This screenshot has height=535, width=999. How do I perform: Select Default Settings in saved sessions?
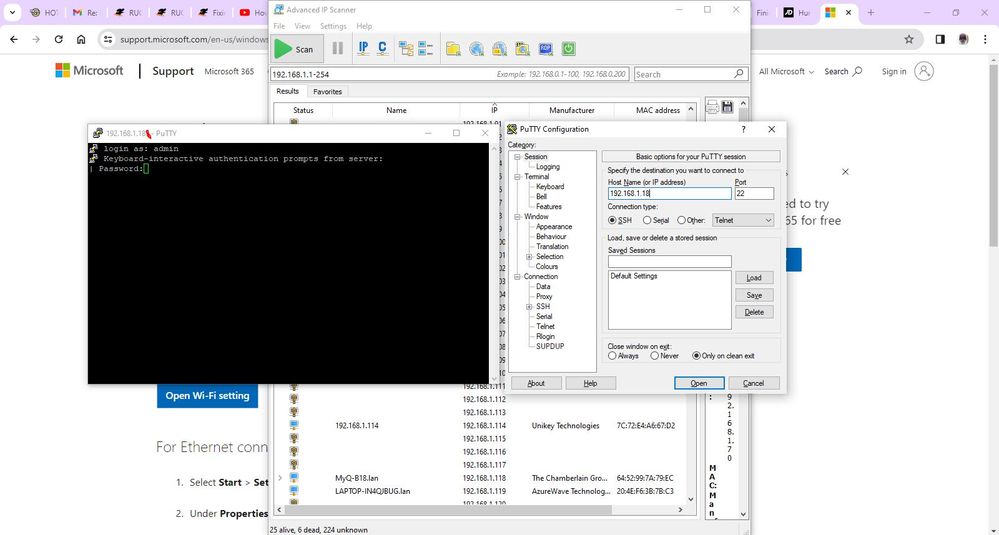click(634, 276)
